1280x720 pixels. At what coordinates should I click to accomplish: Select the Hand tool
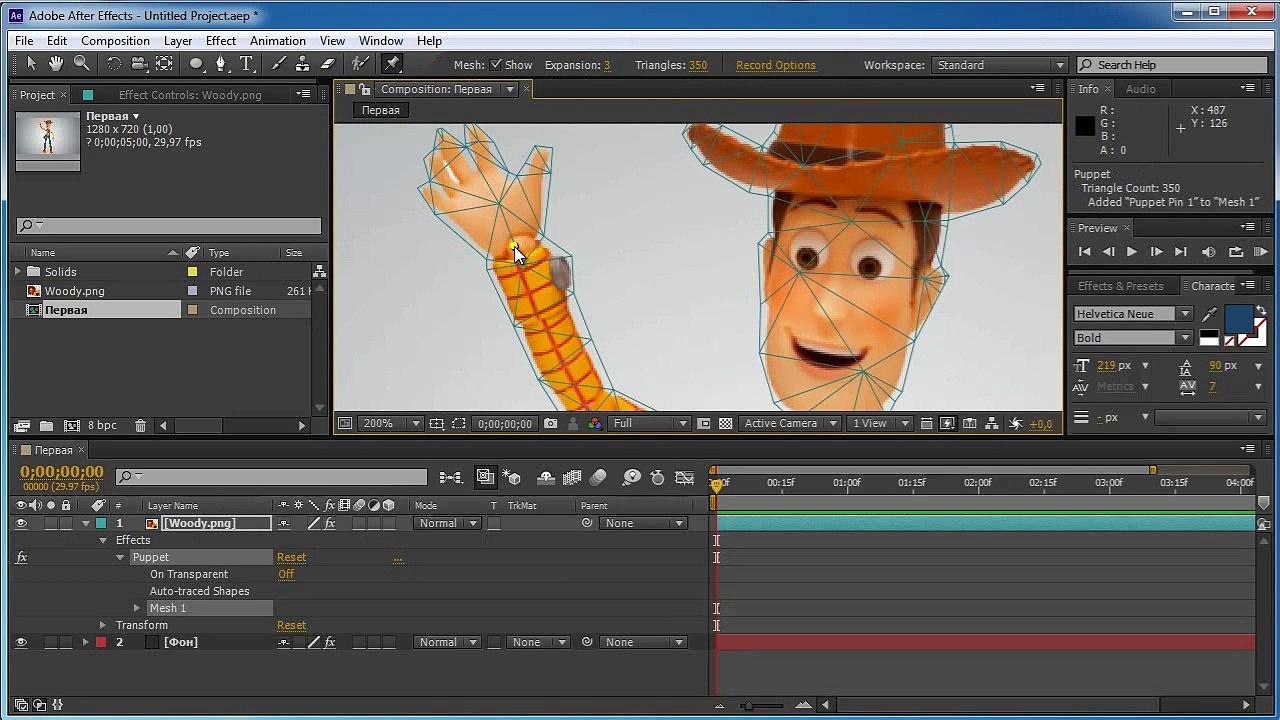[56, 64]
